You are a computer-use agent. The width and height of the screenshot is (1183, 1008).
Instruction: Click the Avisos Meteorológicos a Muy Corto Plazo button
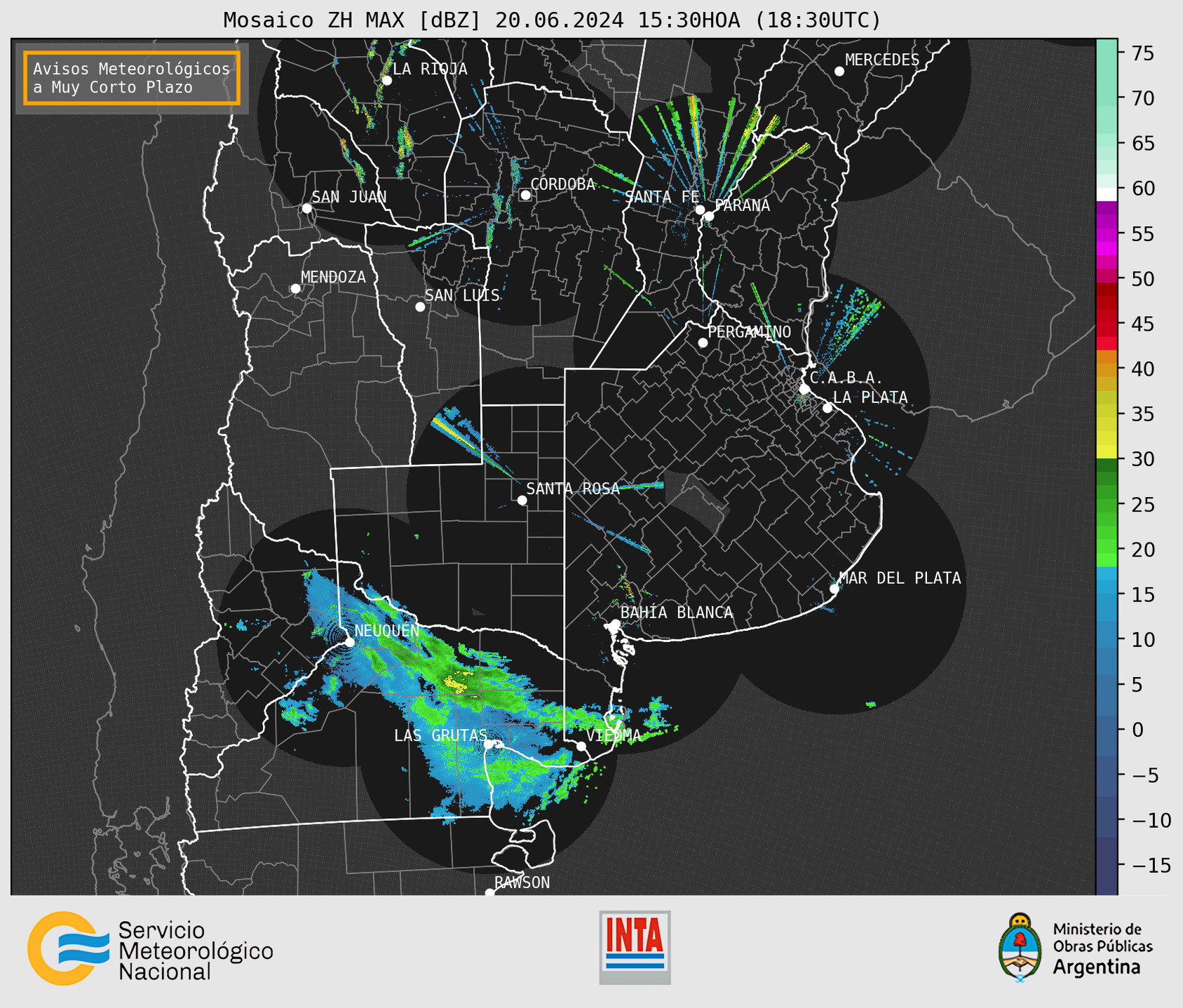click(x=132, y=78)
